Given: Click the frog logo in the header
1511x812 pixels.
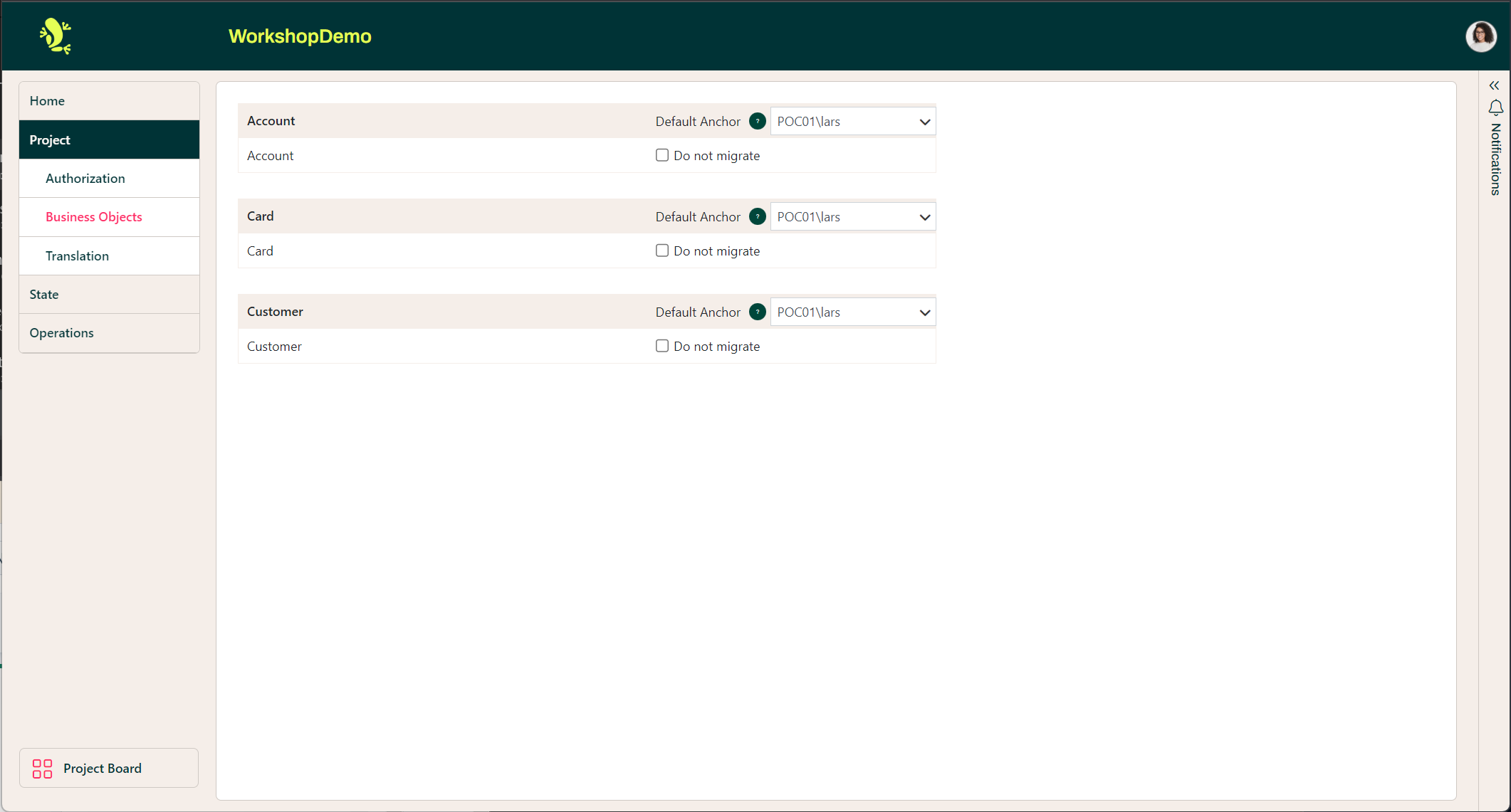Looking at the screenshot, I should [x=56, y=36].
